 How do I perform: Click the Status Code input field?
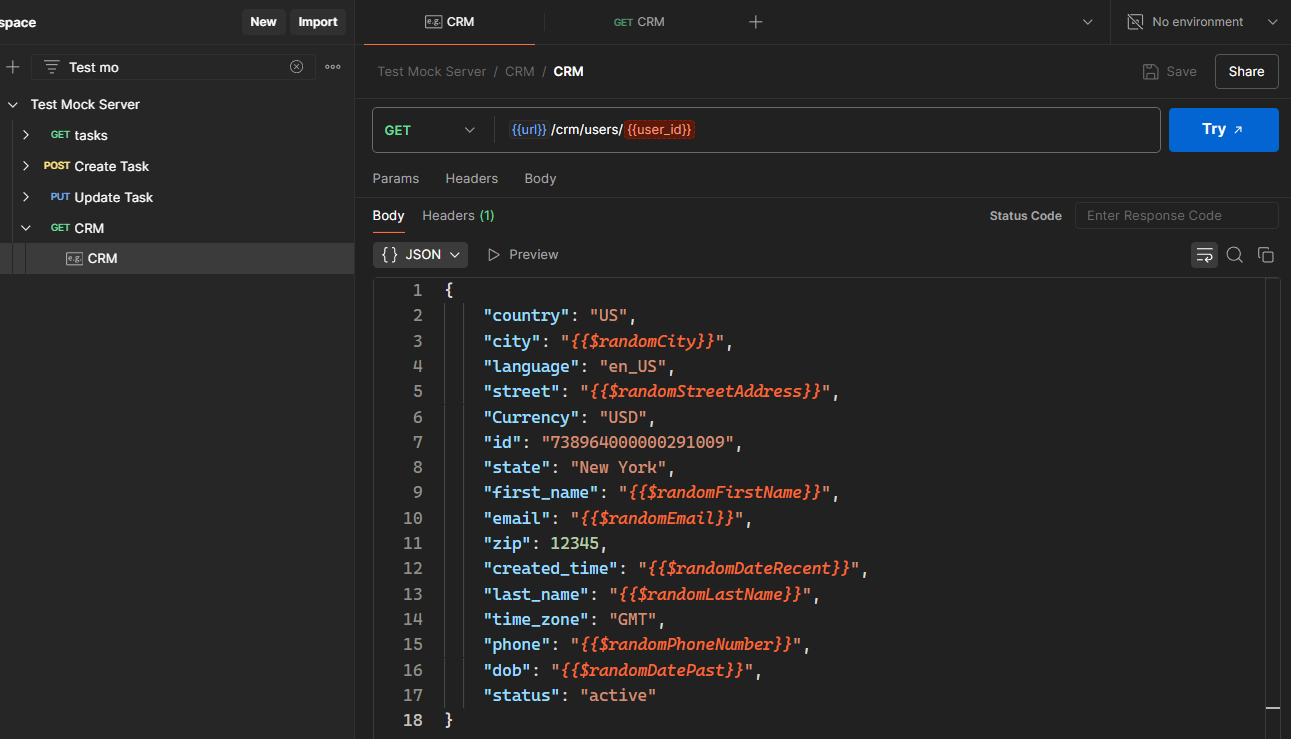tap(1177, 215)
